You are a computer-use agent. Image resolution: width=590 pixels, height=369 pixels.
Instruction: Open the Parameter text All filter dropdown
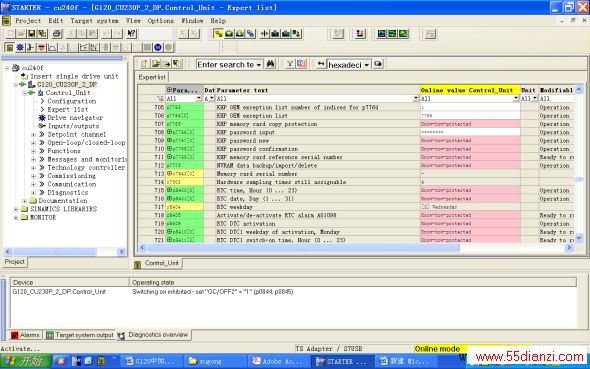pyautogui.click(x=416, y=99)
